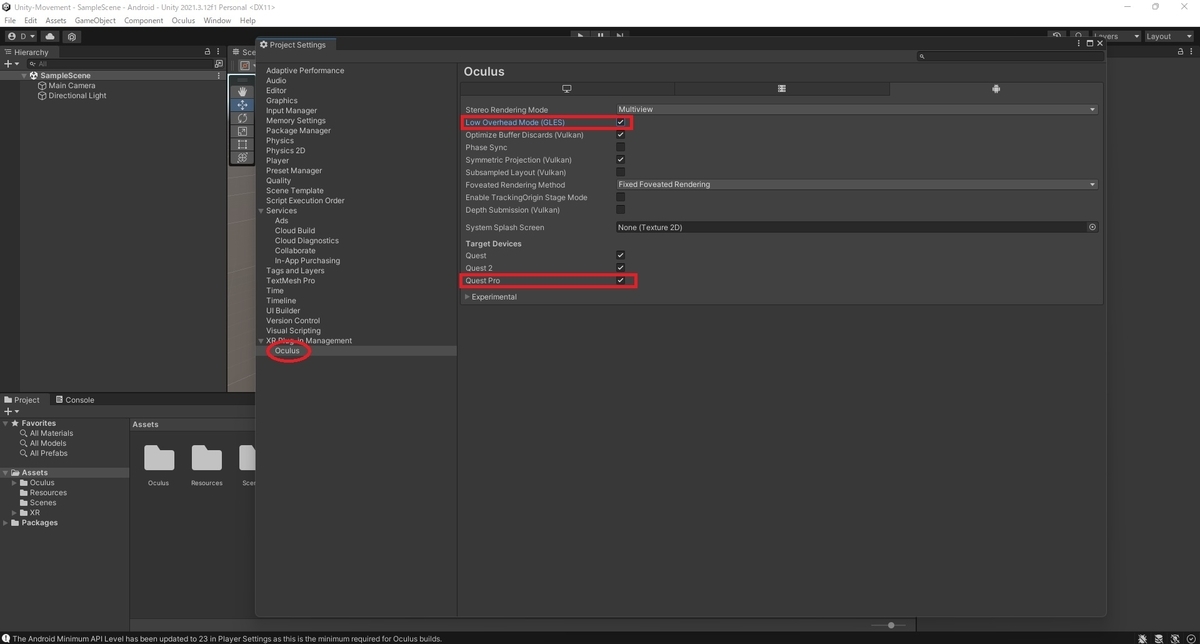Collapse the Favorites group in Project
The image size is (1200, 644).
tap(6, 423)
